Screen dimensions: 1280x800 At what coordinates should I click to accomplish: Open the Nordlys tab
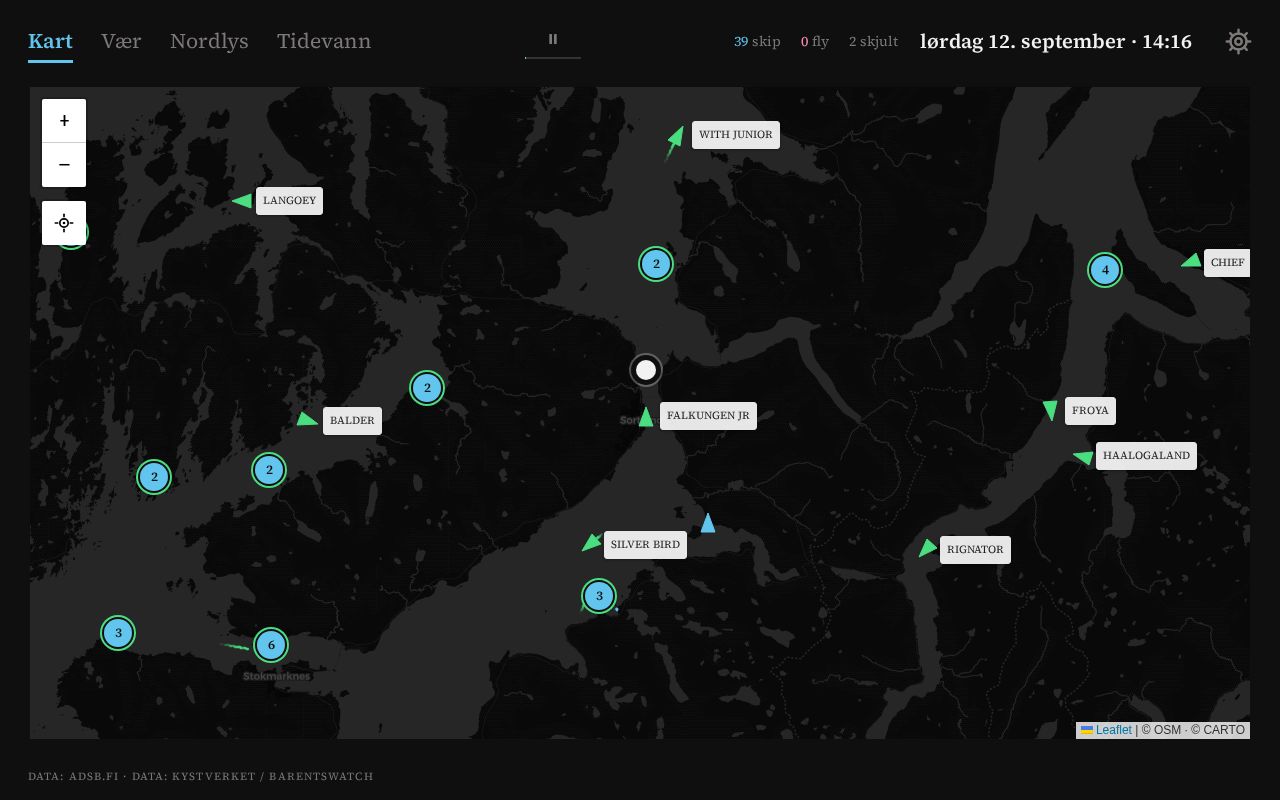209,41
